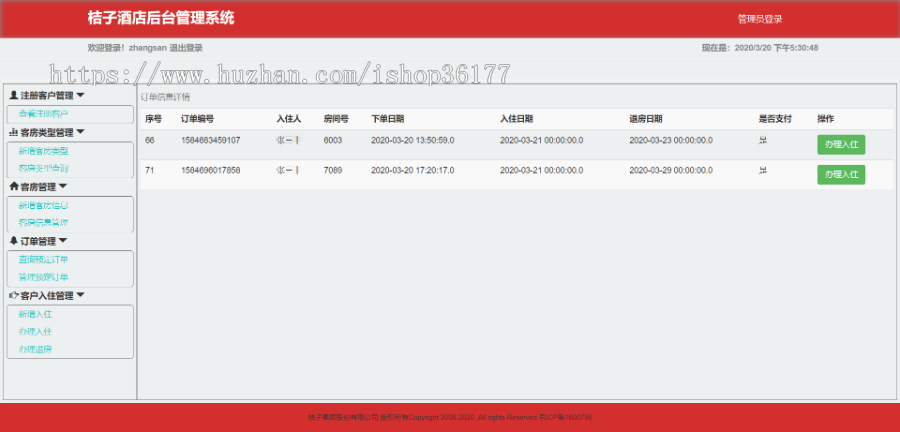Image resolution: width=900 pixels, height=432 pixels.
Task: Collapse the 注册客户管理 section arrow
Action: pyautogui.click(x=80, y=95)
